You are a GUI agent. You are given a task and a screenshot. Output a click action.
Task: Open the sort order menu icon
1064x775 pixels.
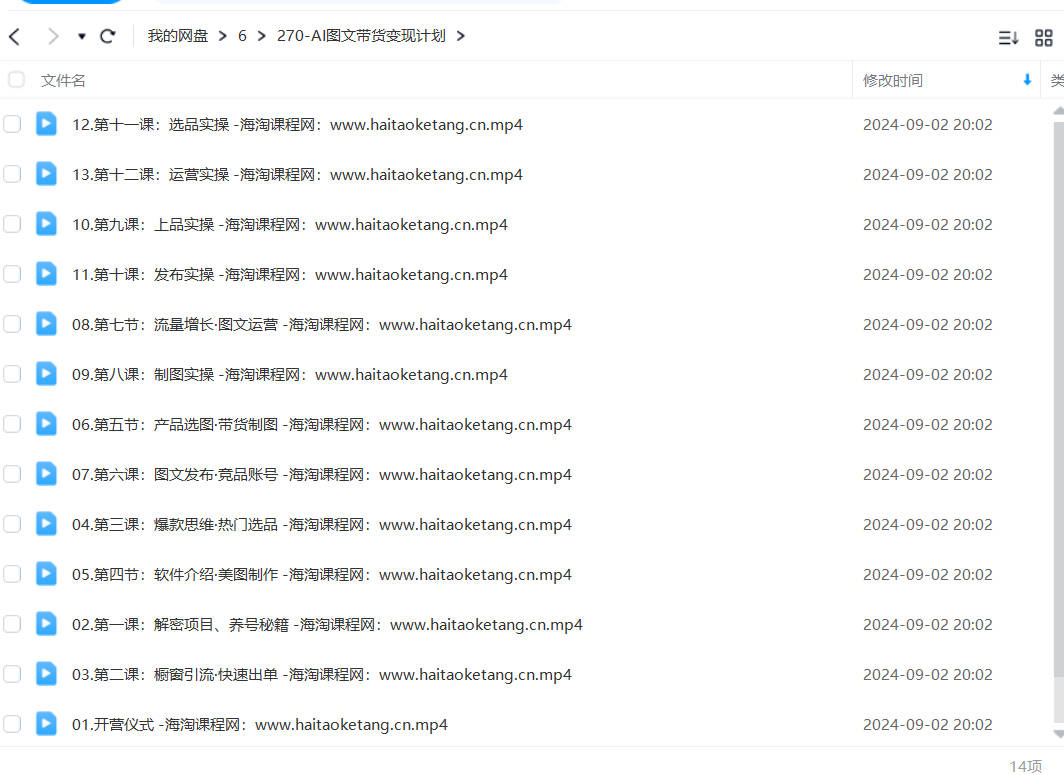click(x=1008, y=38)
